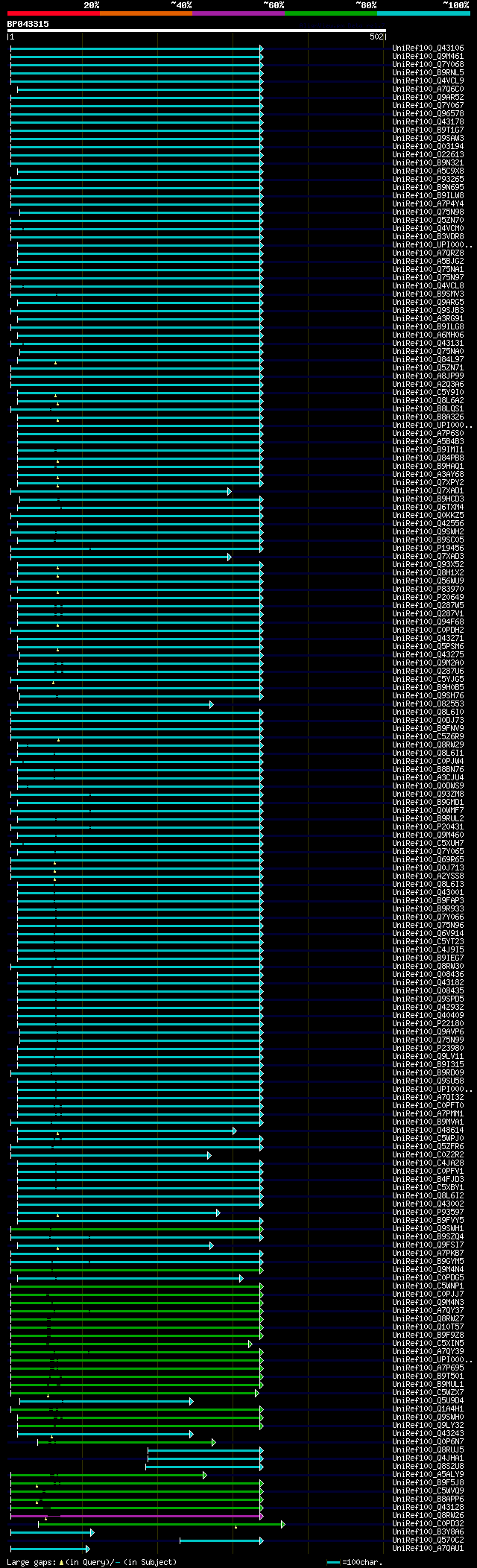Select hit label UniRef100_C5Z6R9
The image size is (477, 1568).
click(x=428, y=737)
